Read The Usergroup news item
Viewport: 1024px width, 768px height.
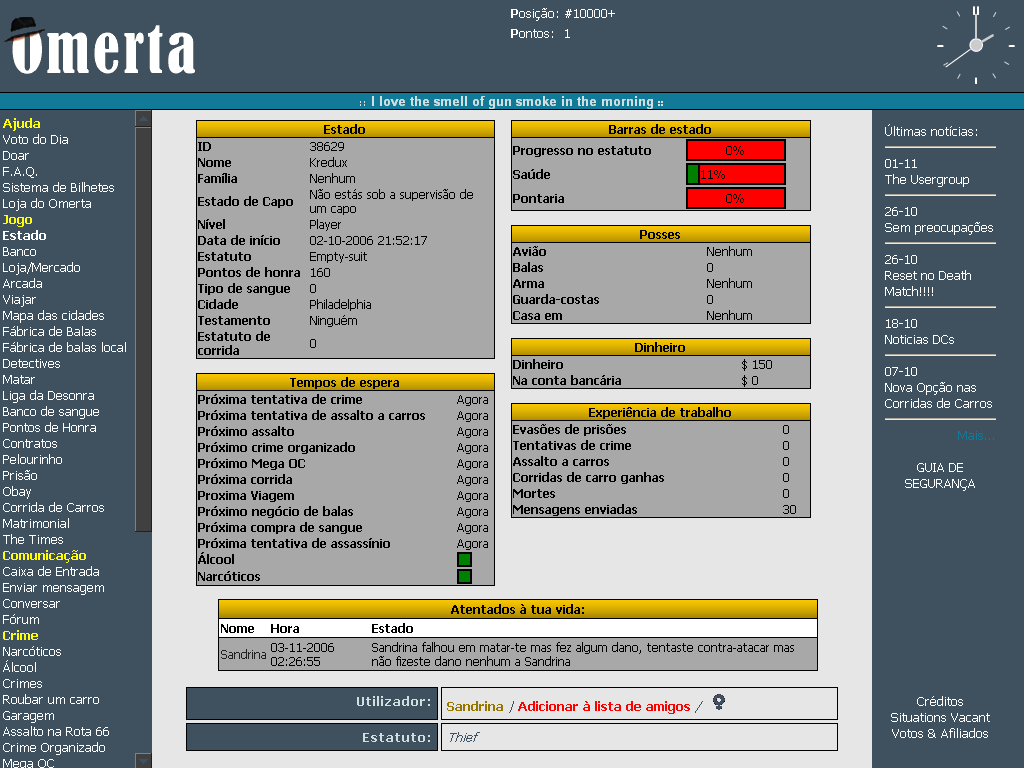(x=926, y=180)
